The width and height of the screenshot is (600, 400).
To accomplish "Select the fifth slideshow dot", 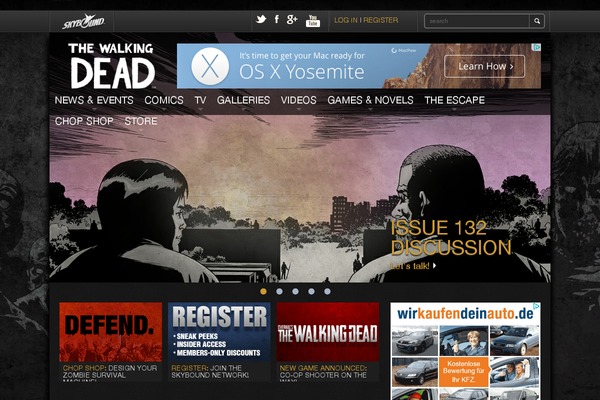I will point(327,291).
